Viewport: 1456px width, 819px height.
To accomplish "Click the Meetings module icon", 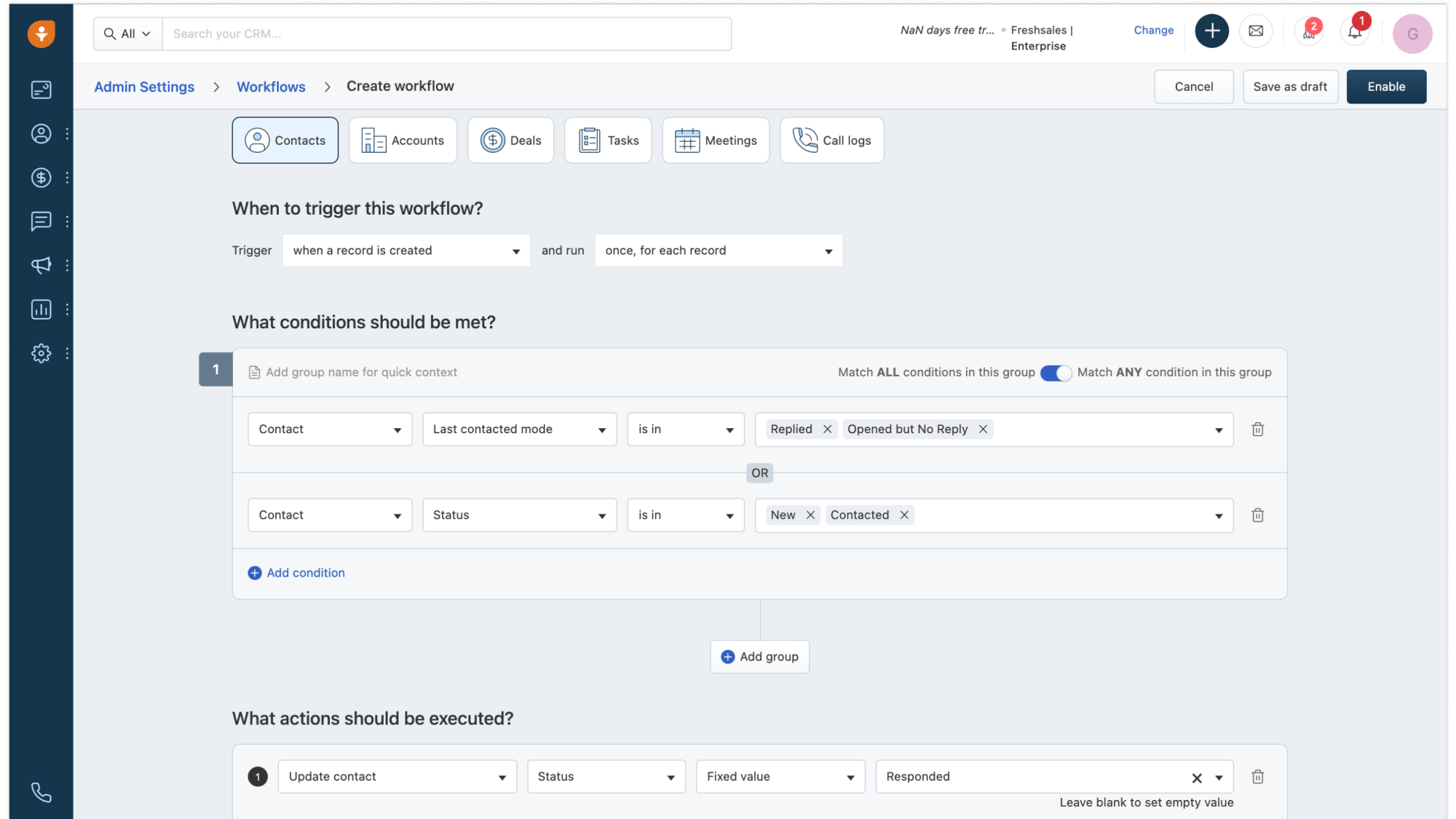I will [x=687, y=140].
